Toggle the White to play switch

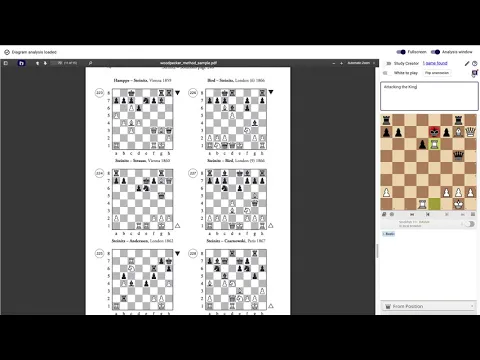point(387,73)
